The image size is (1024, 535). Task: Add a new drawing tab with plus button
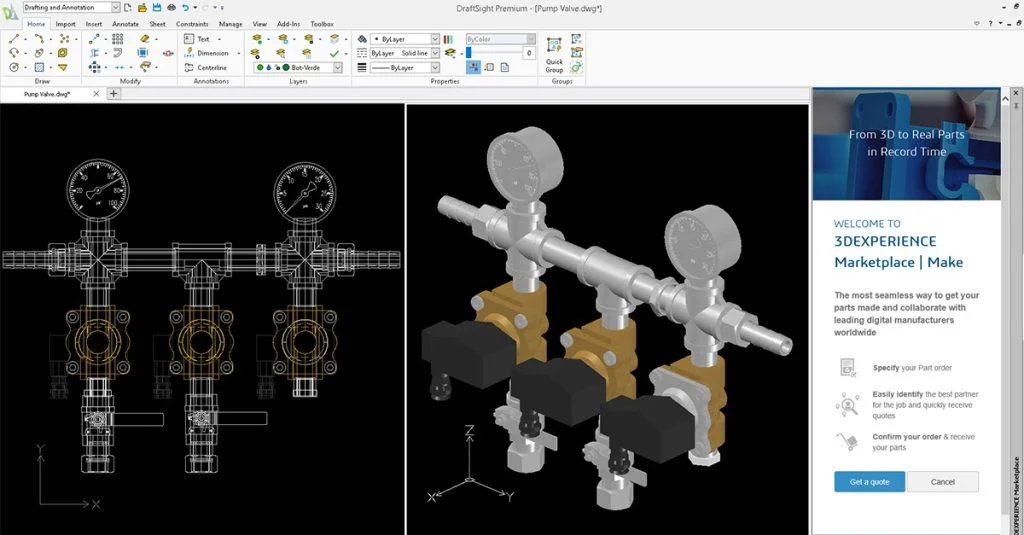(113, 94)
